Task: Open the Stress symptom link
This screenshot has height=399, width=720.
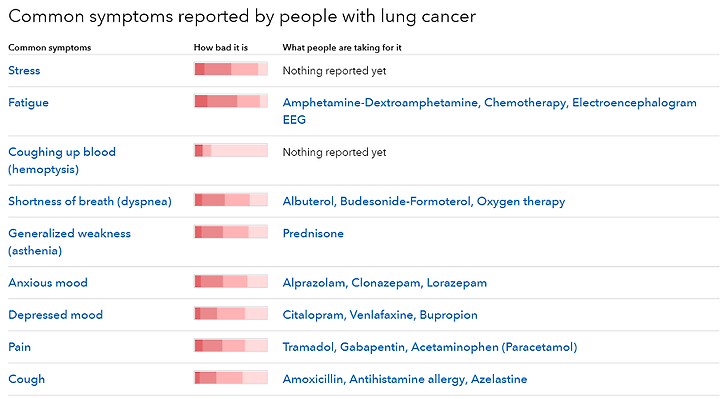Action: [x=24, y=70]
